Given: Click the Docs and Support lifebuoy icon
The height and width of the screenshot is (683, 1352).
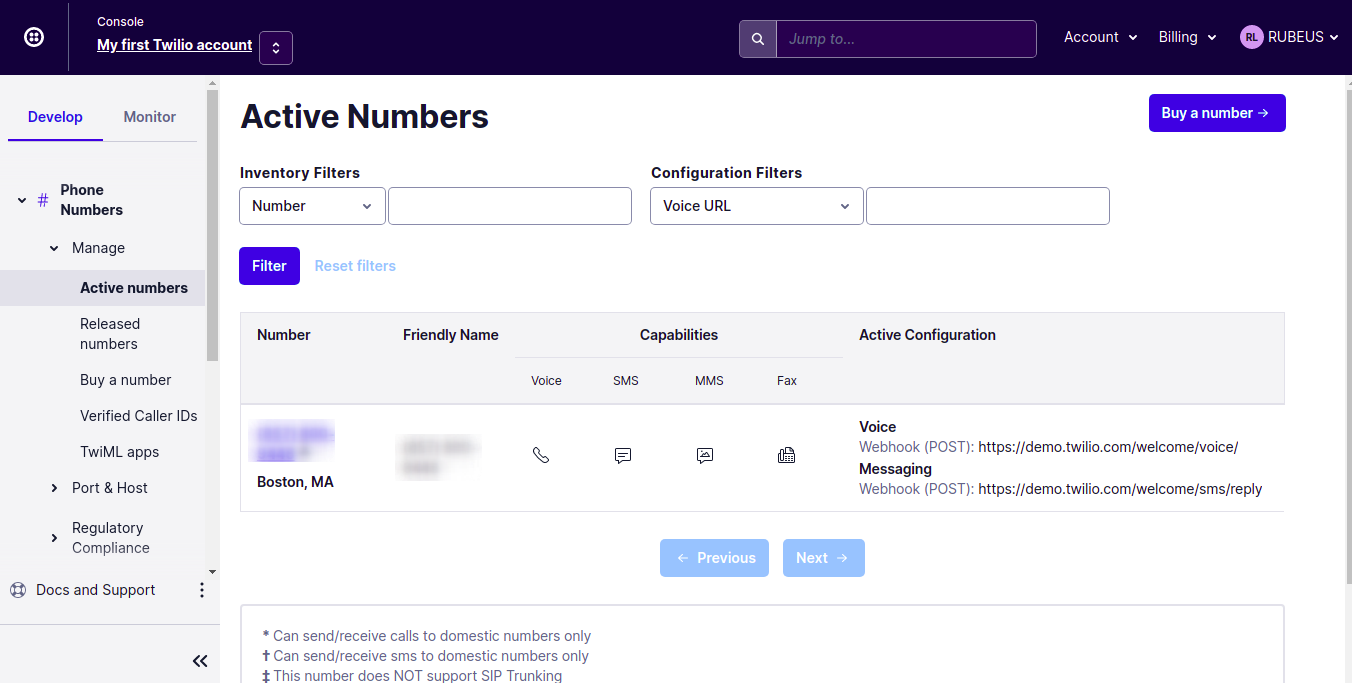Looking at the screenshot, I should (18, 590).
